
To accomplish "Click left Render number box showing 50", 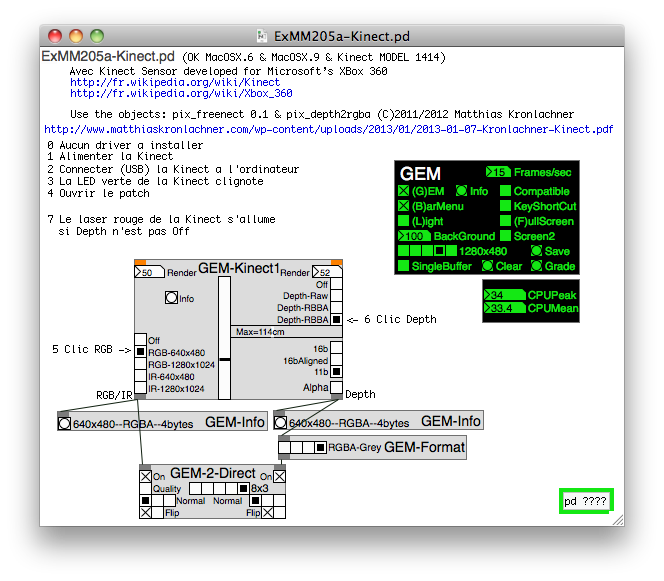I will [x=149, y=272].
